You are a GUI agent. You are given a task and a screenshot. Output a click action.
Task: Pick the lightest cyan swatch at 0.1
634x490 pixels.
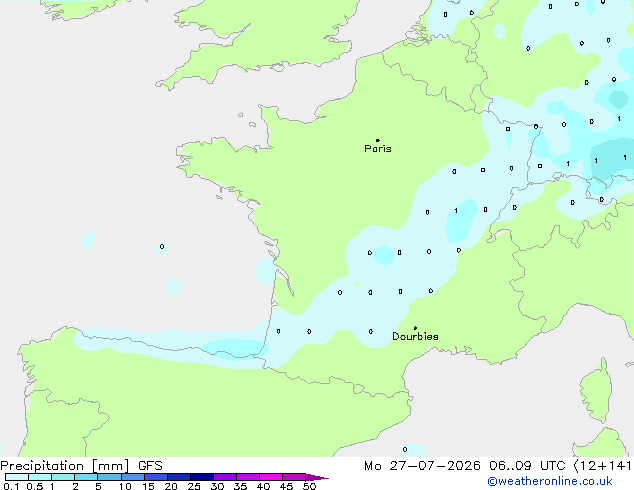(x=17, y=477)
